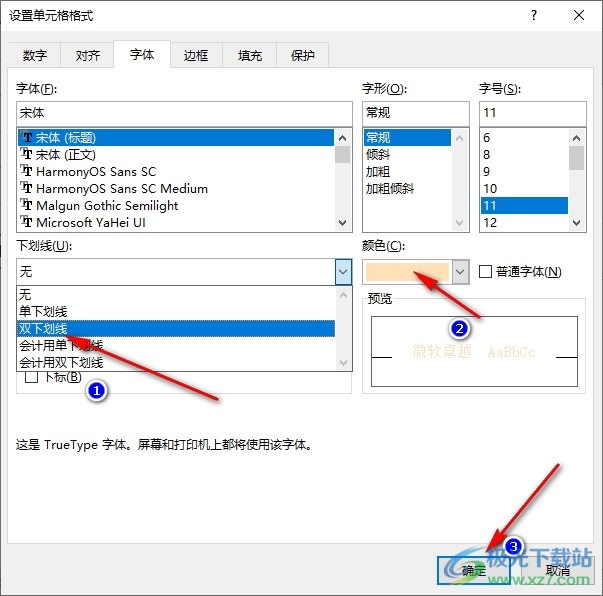The width and height of the screenshot is (603, 596).
Task: Select font 宋体 (正文)
Action: coord(176,154)
